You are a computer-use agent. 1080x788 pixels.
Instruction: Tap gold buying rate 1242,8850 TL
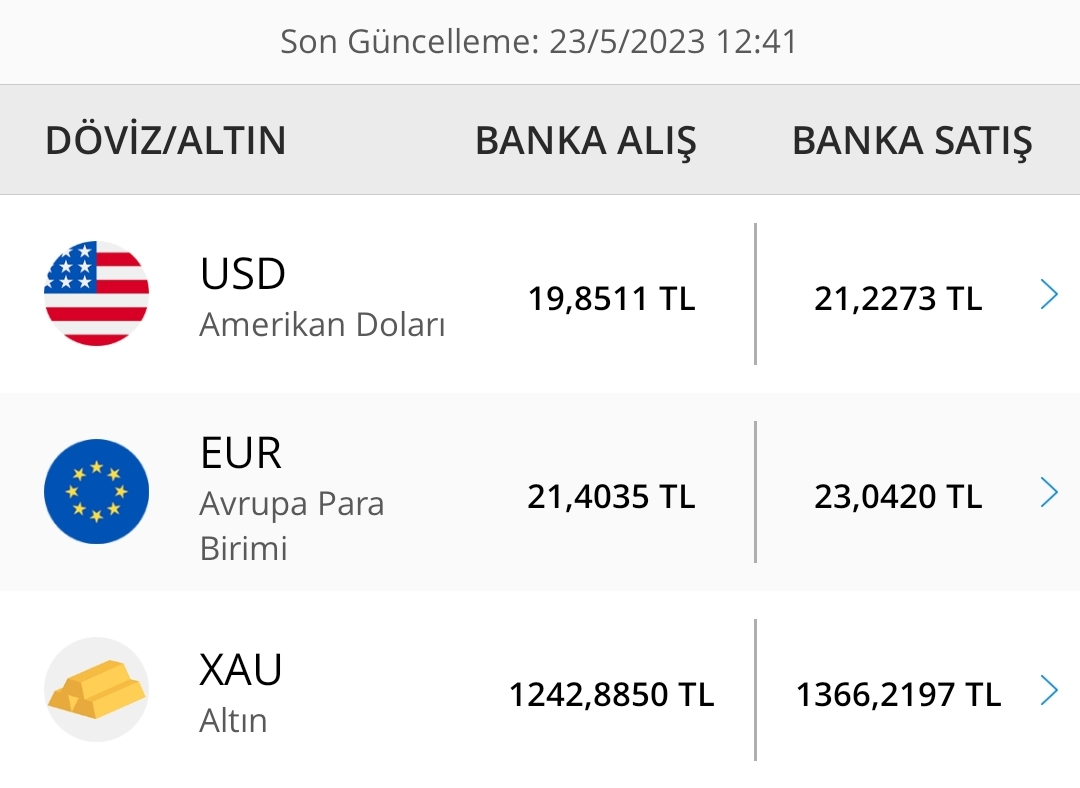(x=612, y=694)
